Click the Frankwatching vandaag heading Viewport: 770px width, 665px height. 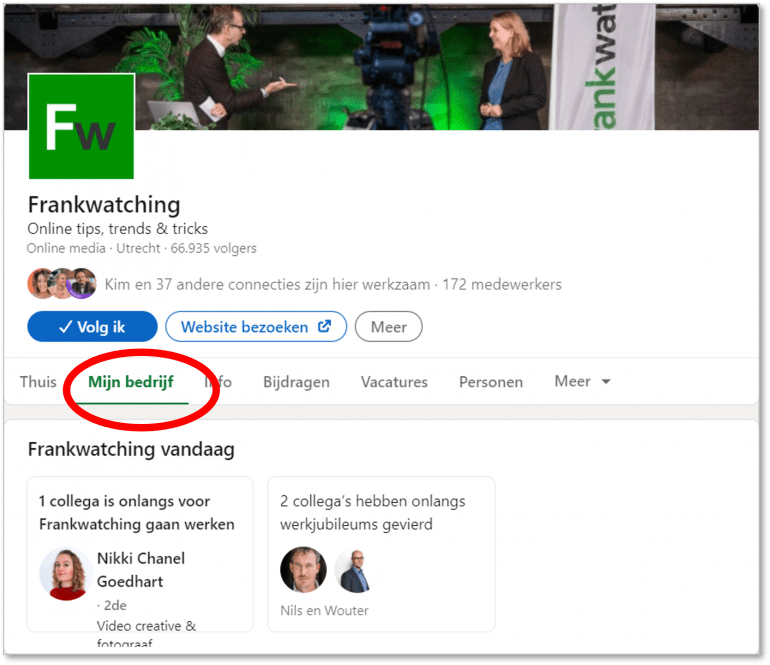[x=131, y=450]
